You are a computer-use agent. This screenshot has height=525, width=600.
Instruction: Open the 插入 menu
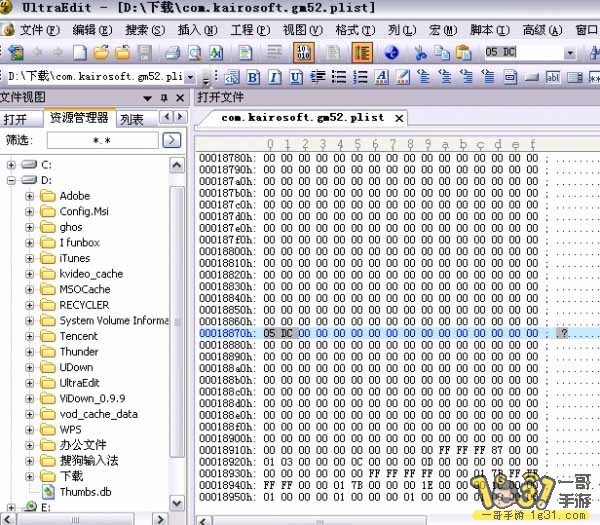[197, 30]
